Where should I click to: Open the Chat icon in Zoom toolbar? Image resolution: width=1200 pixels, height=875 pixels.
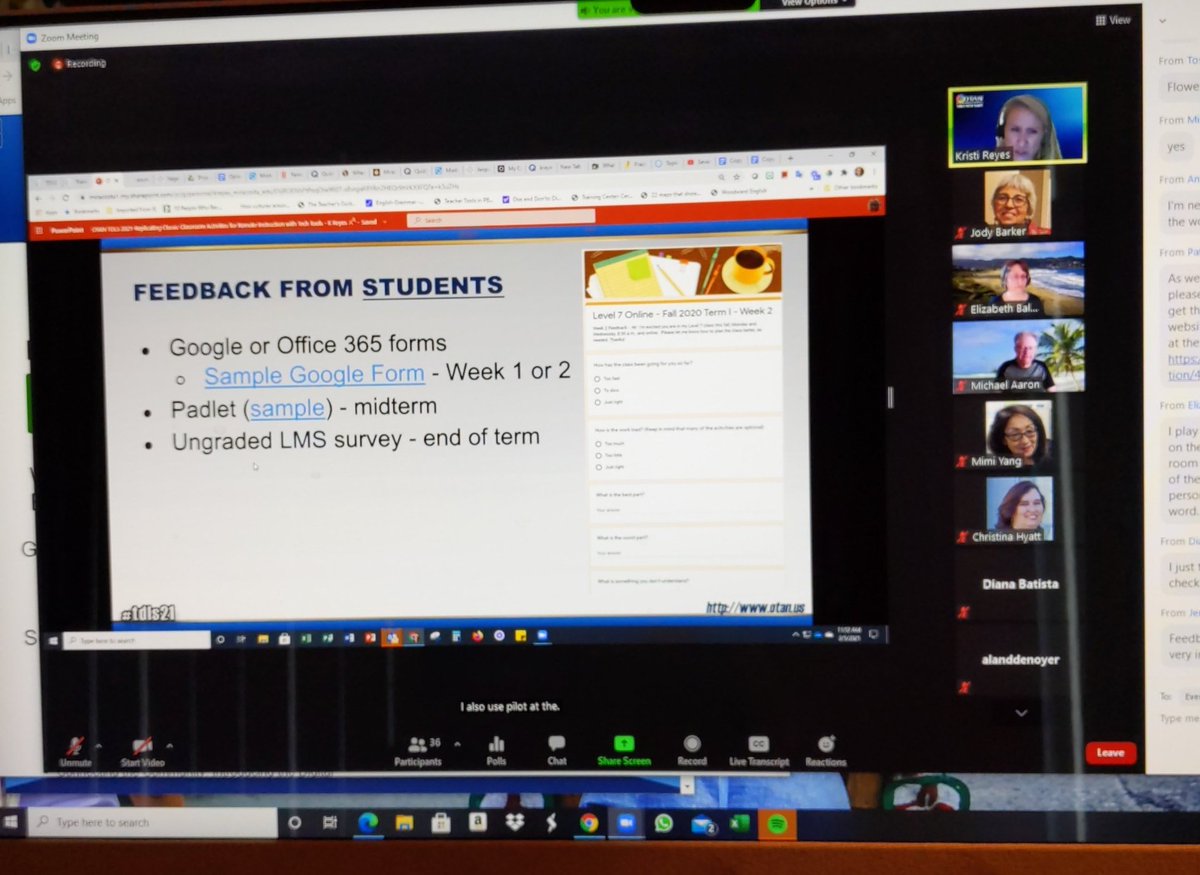557,743
